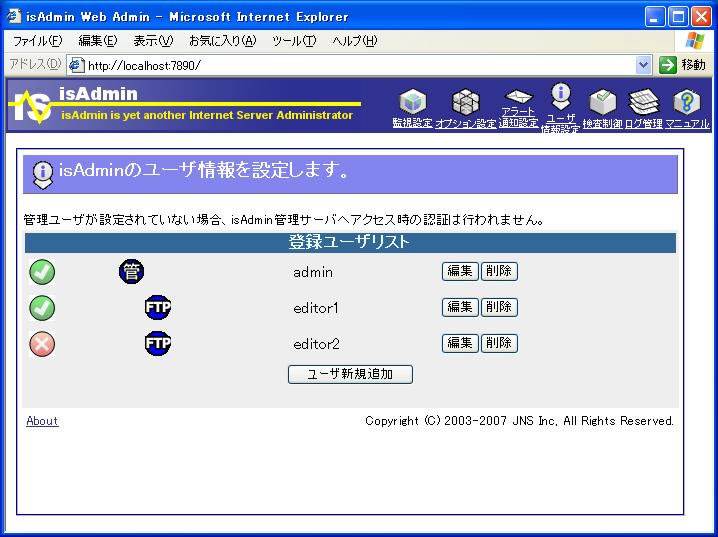
Task: Click the green check status icon for editor1
Action: [42, 308]
